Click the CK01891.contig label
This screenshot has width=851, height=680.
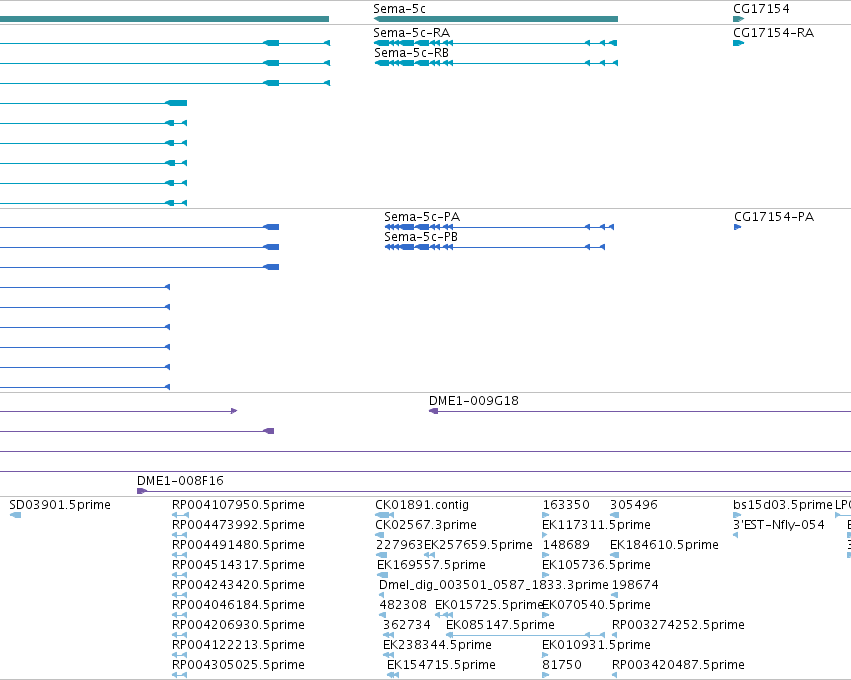[x=422, y=505]
